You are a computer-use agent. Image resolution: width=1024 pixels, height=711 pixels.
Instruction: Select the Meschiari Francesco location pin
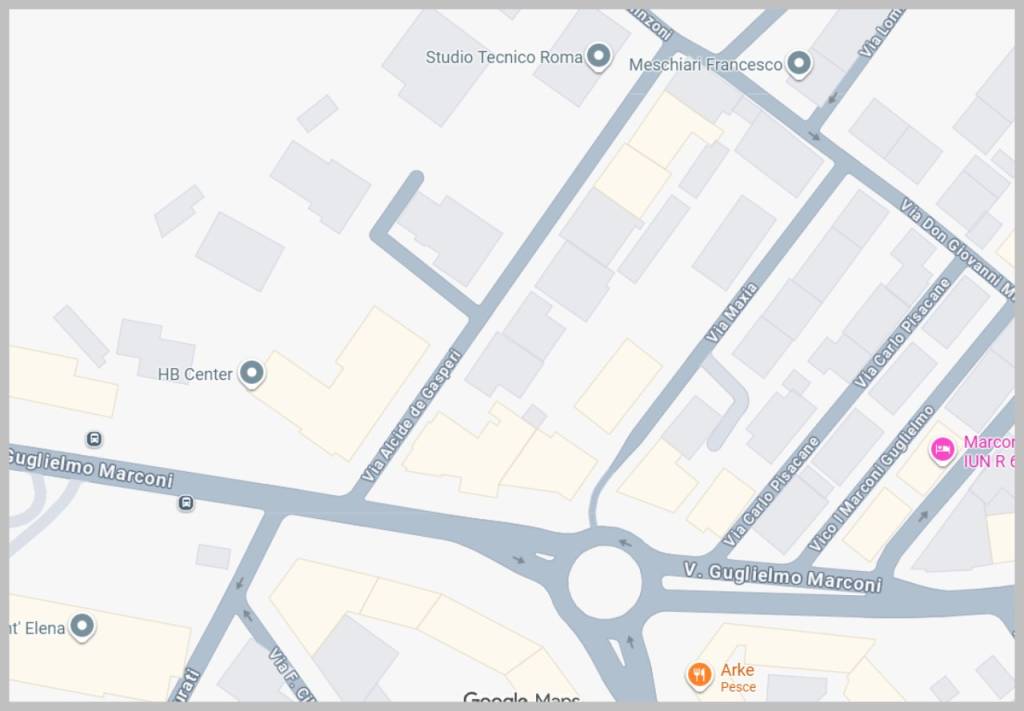tap(798, 65)
